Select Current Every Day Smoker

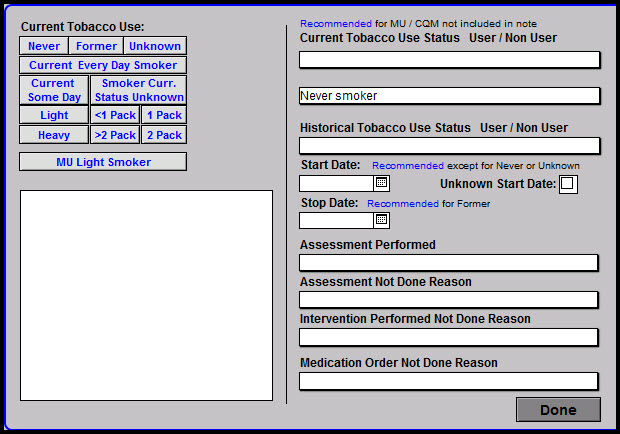tap(103, 65)
